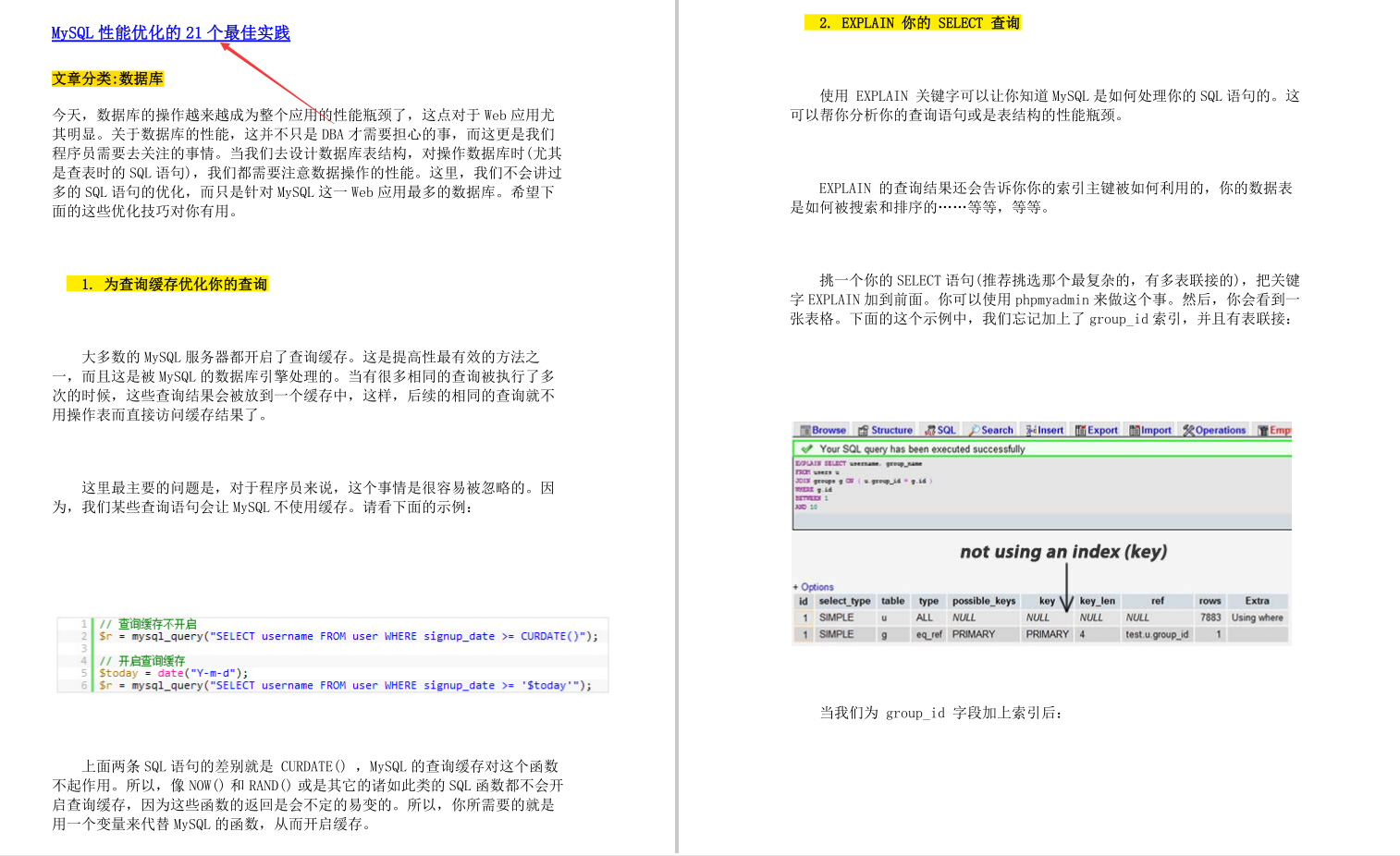Click the code line containing CURDATE()
This screenshot has width=1400, height=856.
pyautogui.click(x=349, y=636)
